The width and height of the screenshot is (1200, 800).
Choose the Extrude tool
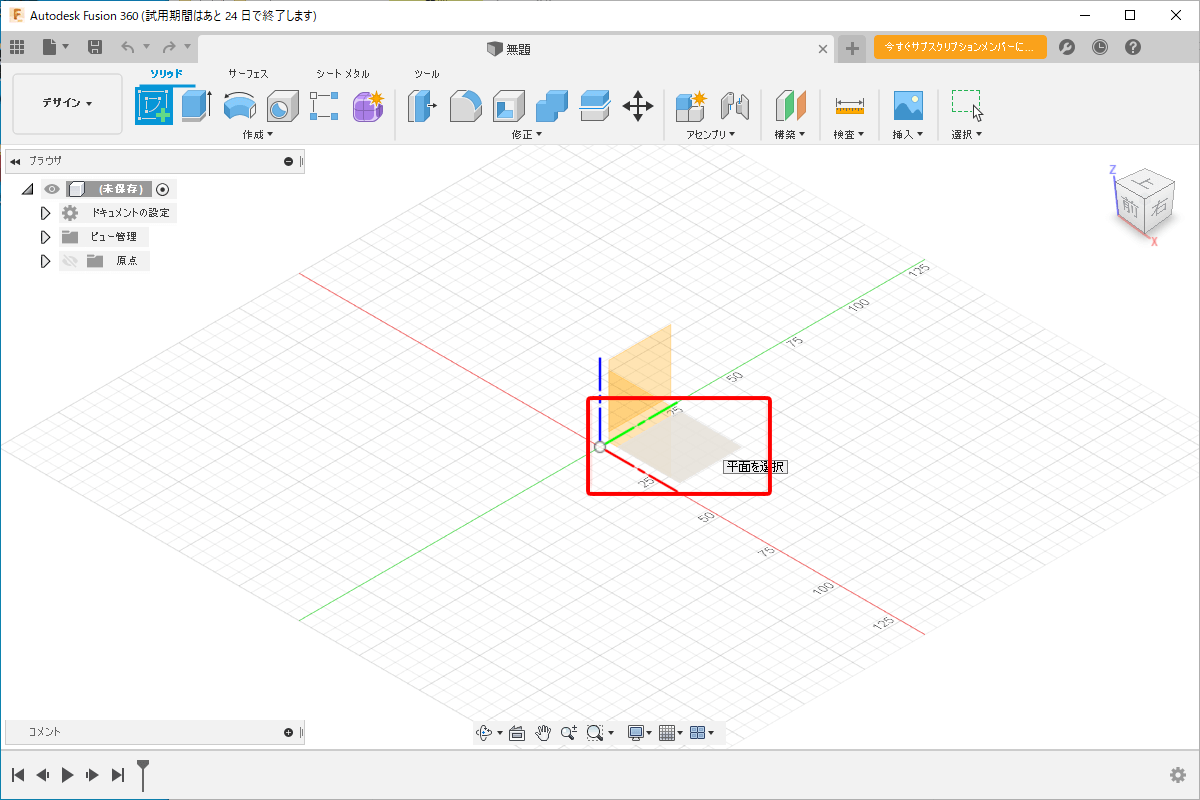click(196, 106)
